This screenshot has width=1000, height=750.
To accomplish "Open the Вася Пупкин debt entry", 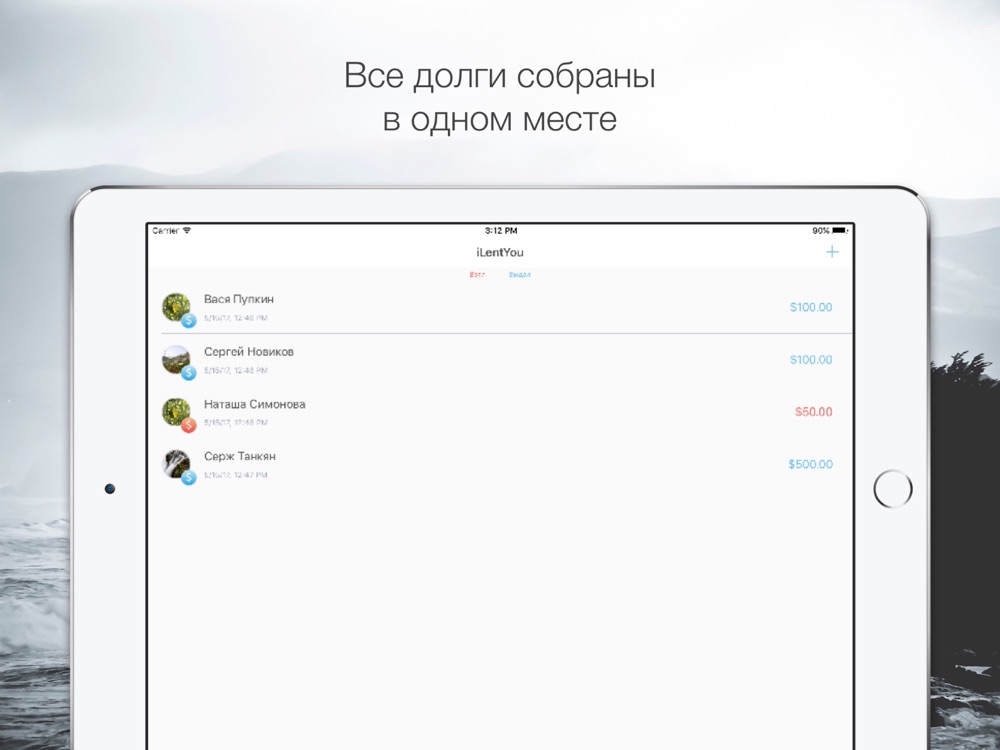I will 501,307.
